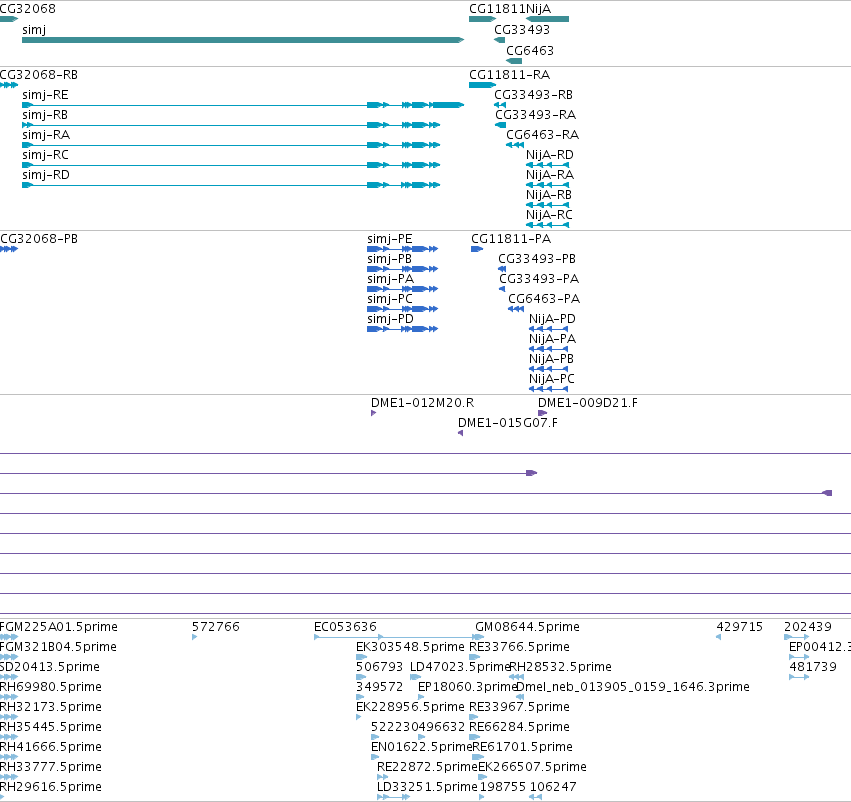Select RE66284.5prime EST
This screenshot has height=802, width=851.
(x=475, y=737)
